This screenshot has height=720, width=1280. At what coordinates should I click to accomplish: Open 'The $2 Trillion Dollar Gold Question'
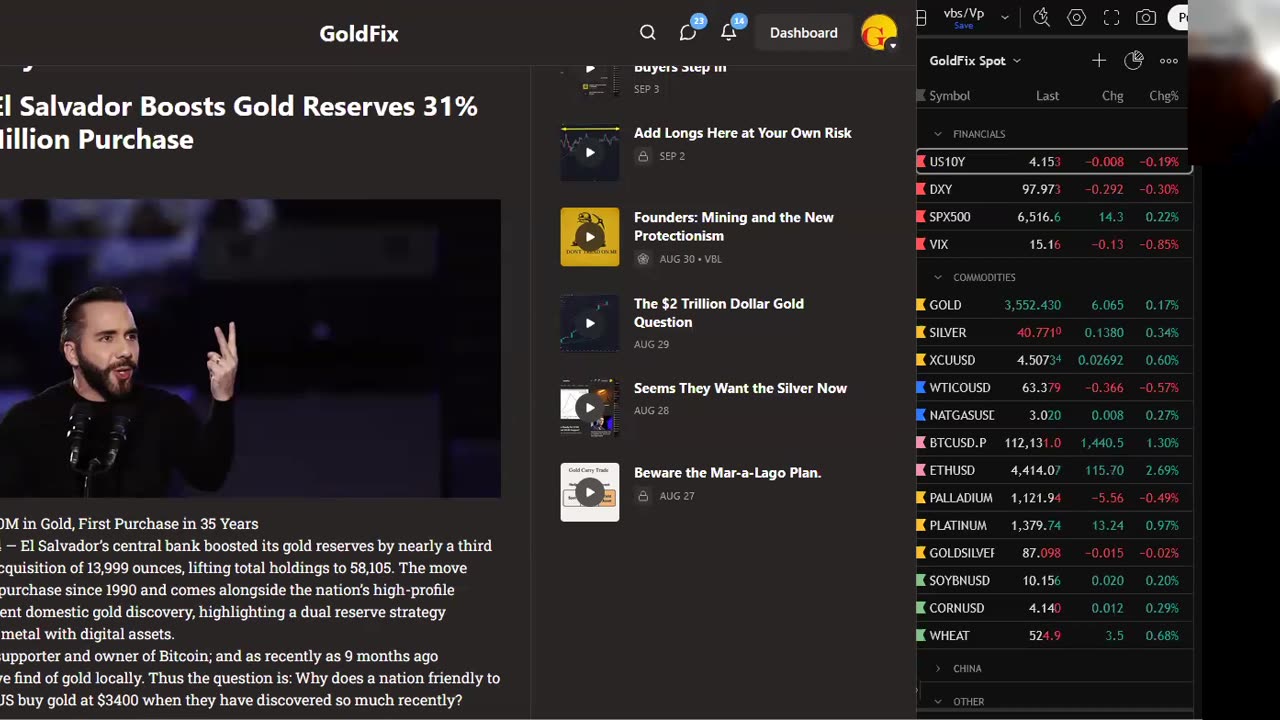coord(719,313)
